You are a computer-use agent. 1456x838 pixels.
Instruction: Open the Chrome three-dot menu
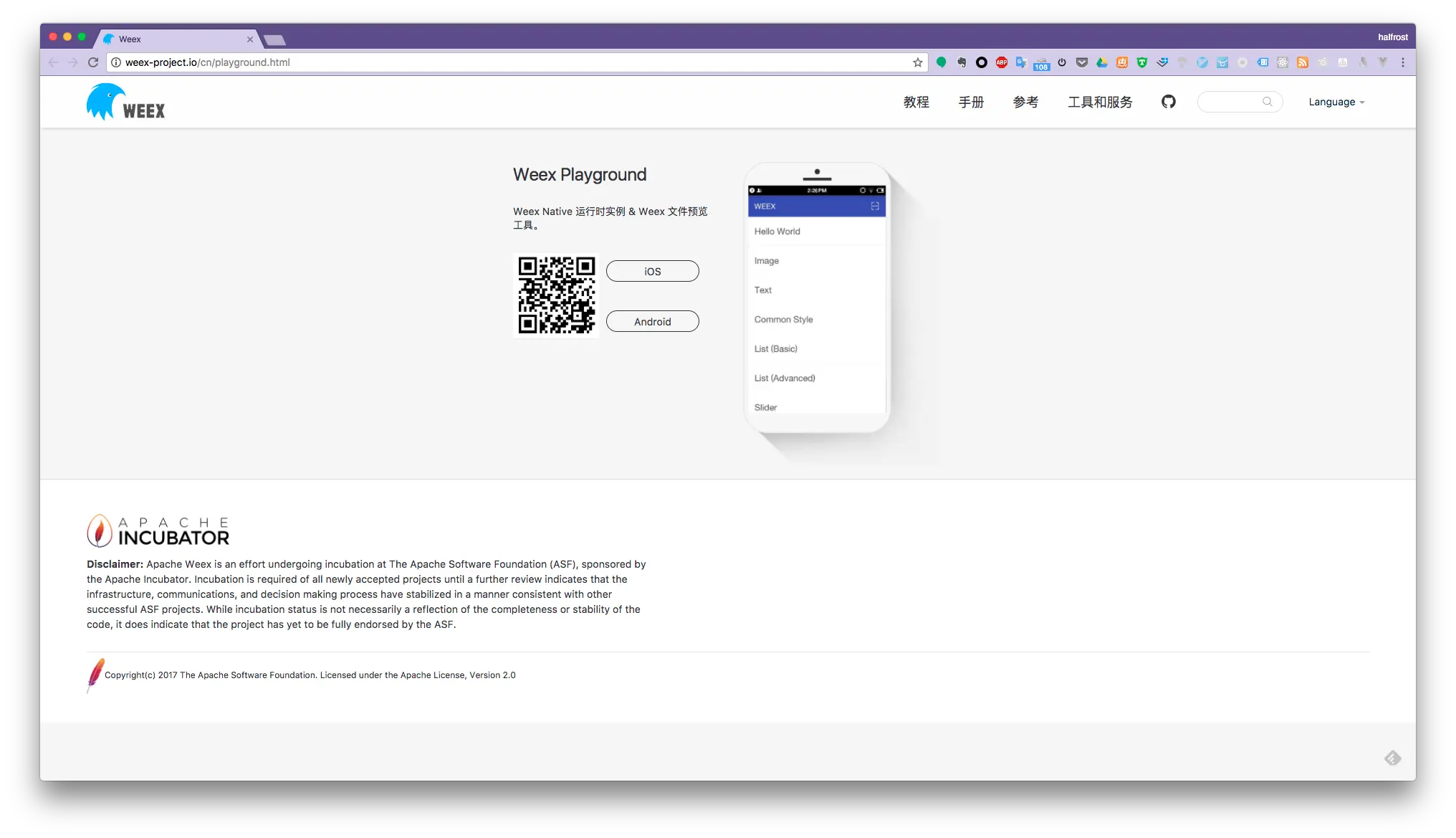point(1402,62)
